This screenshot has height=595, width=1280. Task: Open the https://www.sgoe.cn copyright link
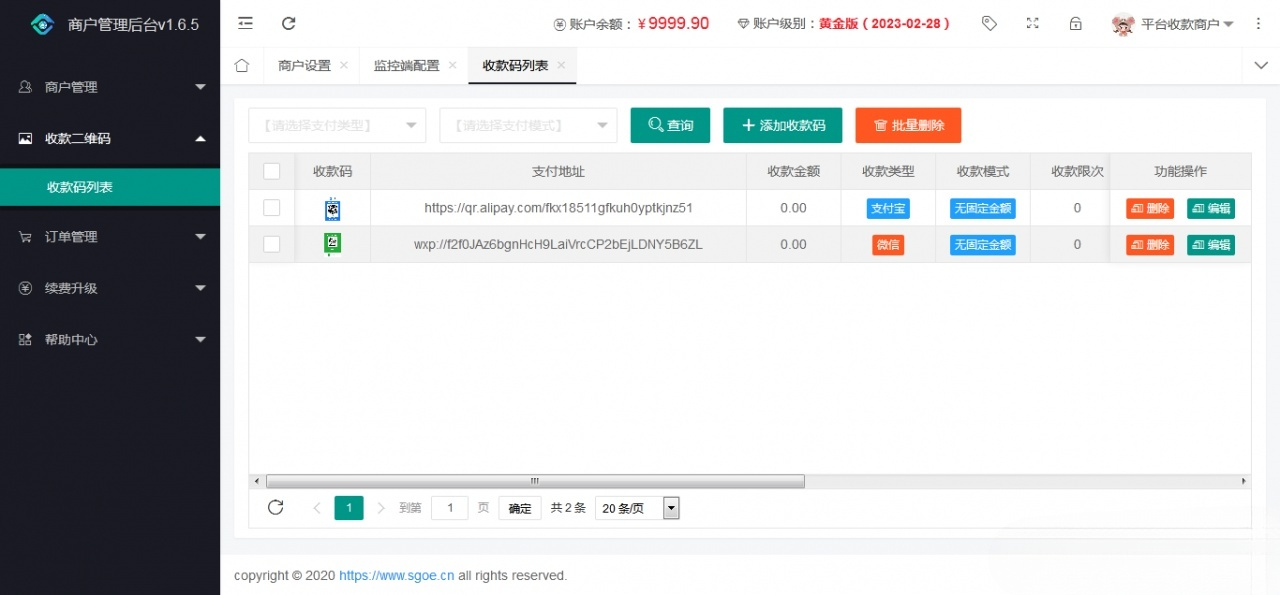coord(395,575)
